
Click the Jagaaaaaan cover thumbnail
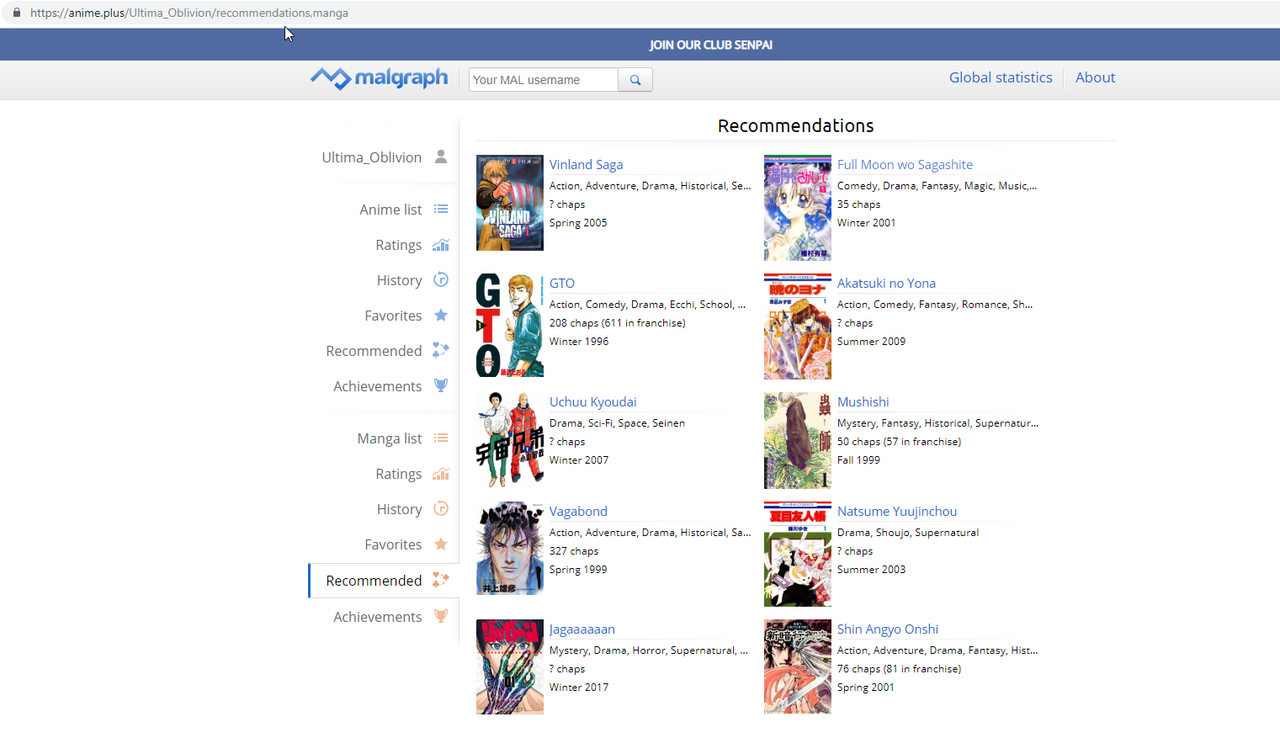(x=510, y=667)
